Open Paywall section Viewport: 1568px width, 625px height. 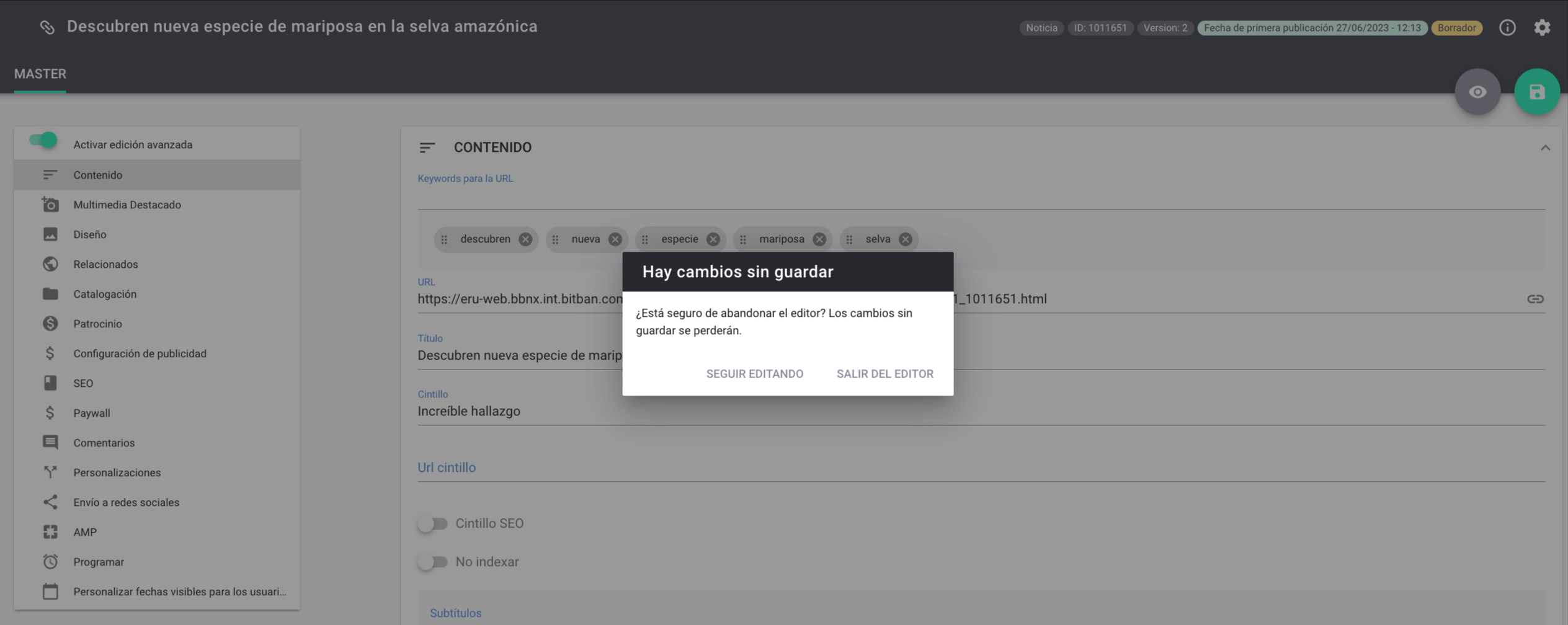pos(157,413)
